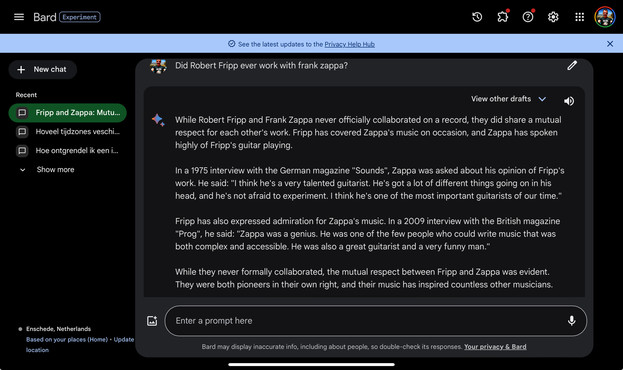This screenshot has height=370, width=623.
Task: Open the Google account avatar
Action: [x=604, y=17]
